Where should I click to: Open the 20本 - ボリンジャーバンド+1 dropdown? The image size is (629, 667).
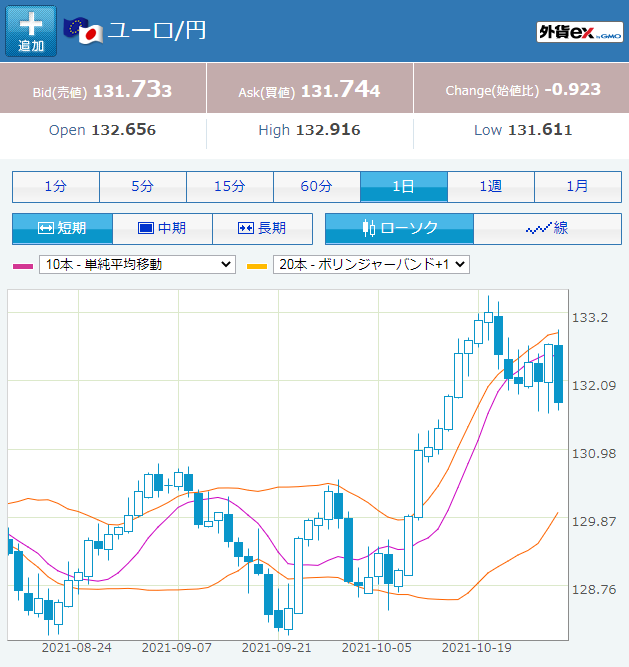click(x=371, y=265)
